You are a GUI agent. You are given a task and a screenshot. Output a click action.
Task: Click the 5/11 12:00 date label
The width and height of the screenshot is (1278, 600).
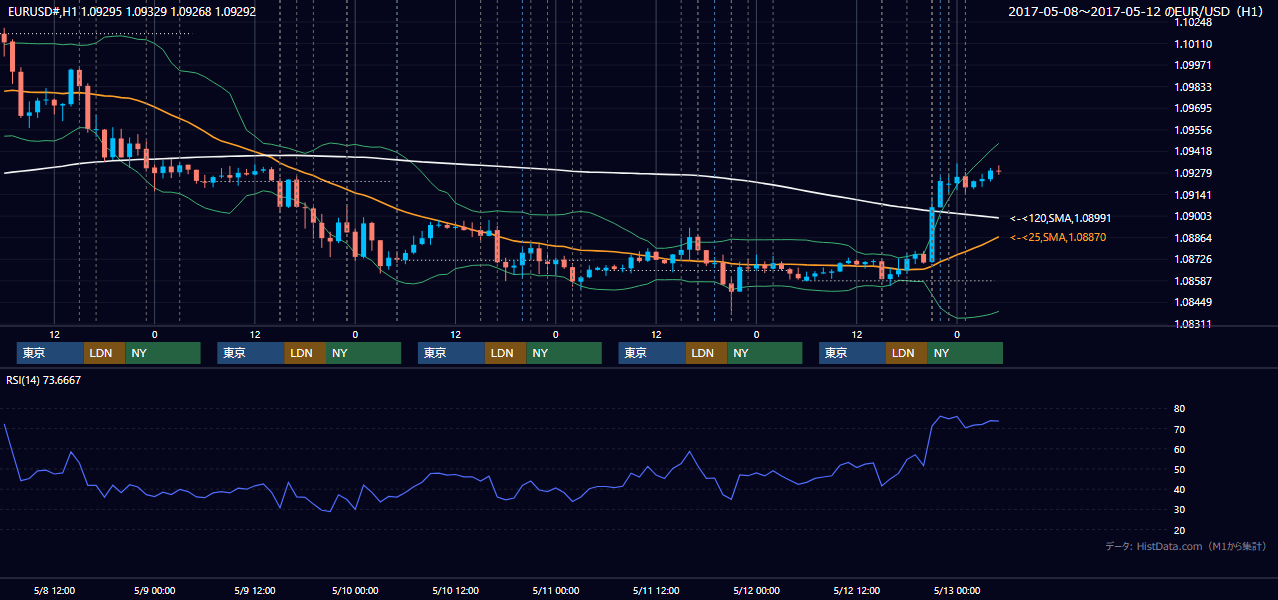pos(656,590)
